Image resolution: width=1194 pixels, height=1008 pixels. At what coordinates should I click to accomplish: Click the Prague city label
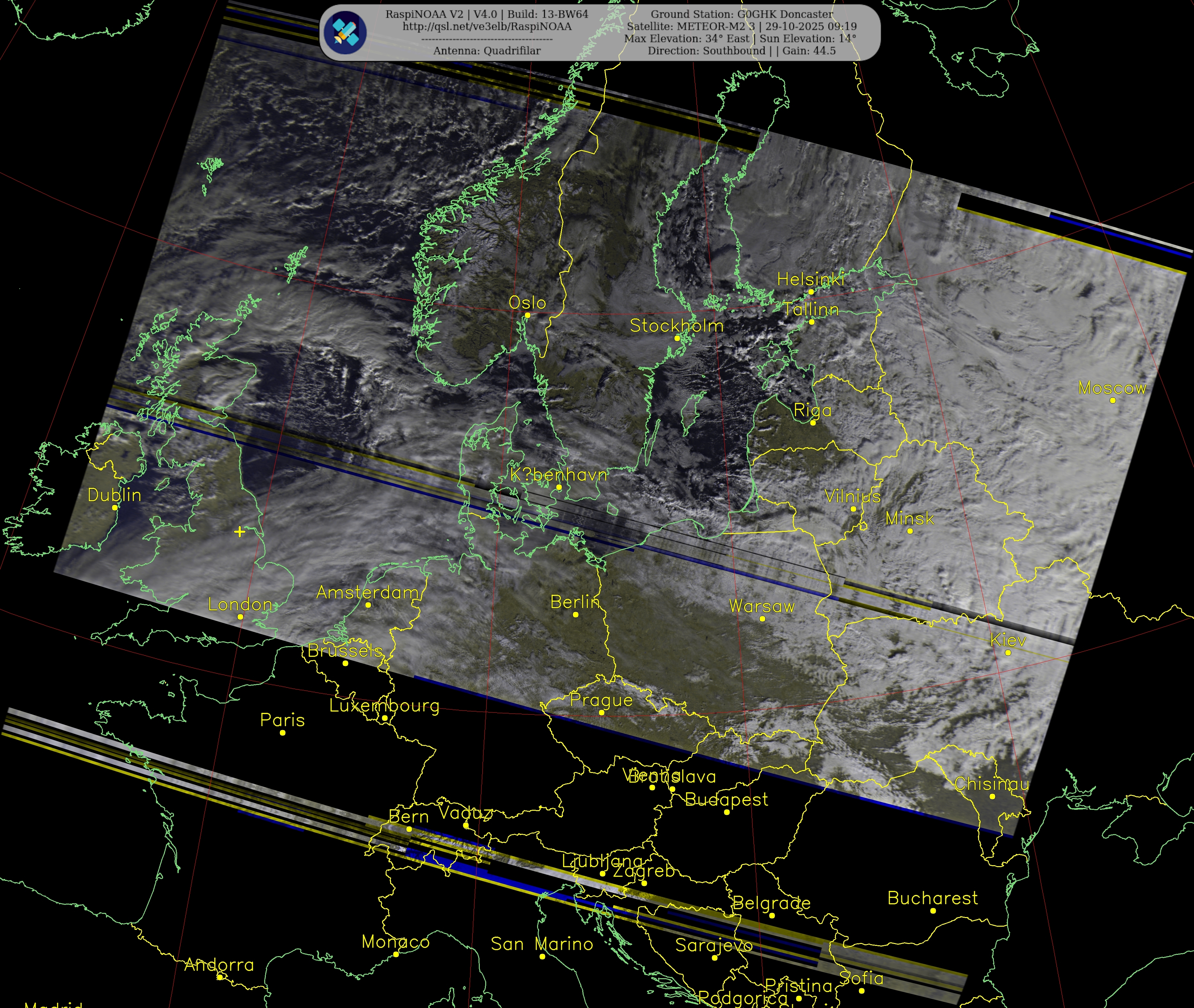[x=601, y=700]
